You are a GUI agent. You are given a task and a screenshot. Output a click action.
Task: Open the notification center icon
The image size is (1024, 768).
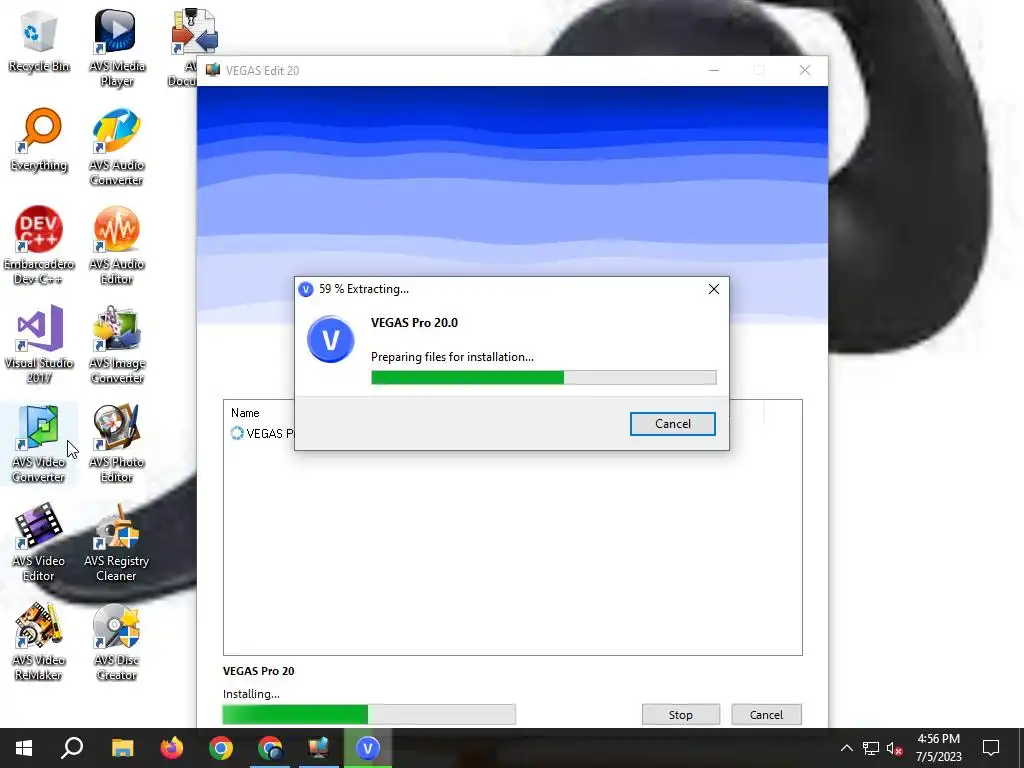tap(991, 748)
